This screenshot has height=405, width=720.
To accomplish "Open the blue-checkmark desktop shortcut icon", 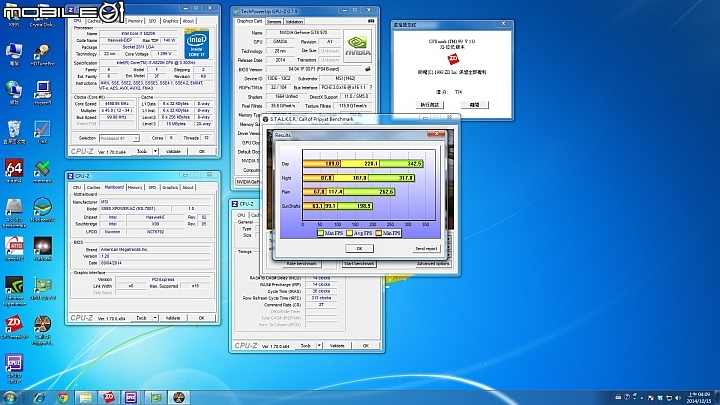I will point(42,130).
